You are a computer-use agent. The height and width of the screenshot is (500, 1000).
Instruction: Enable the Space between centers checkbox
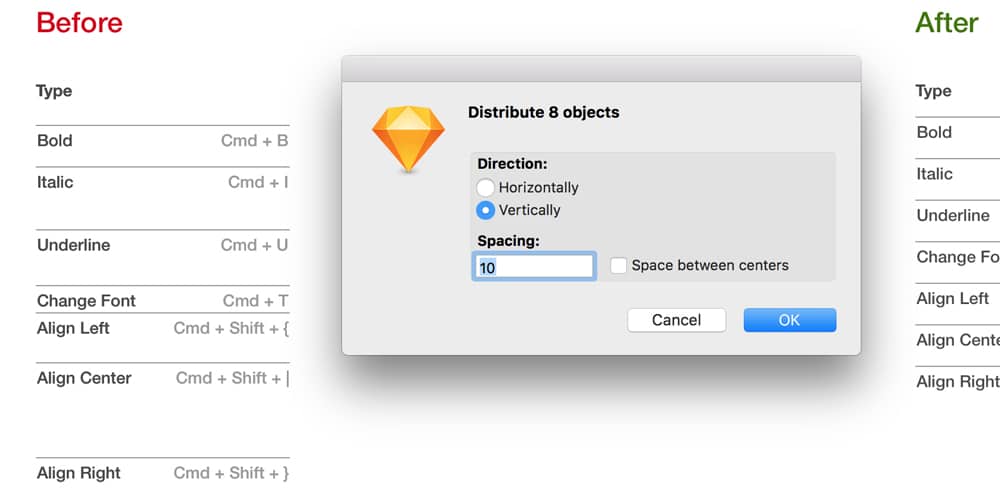click(619, 266)
